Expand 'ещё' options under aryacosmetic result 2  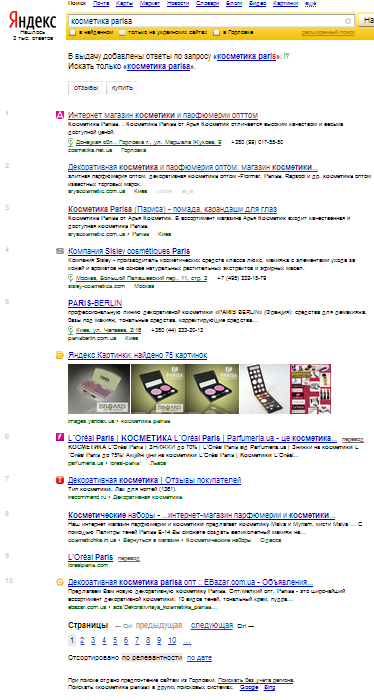[188, 191]
